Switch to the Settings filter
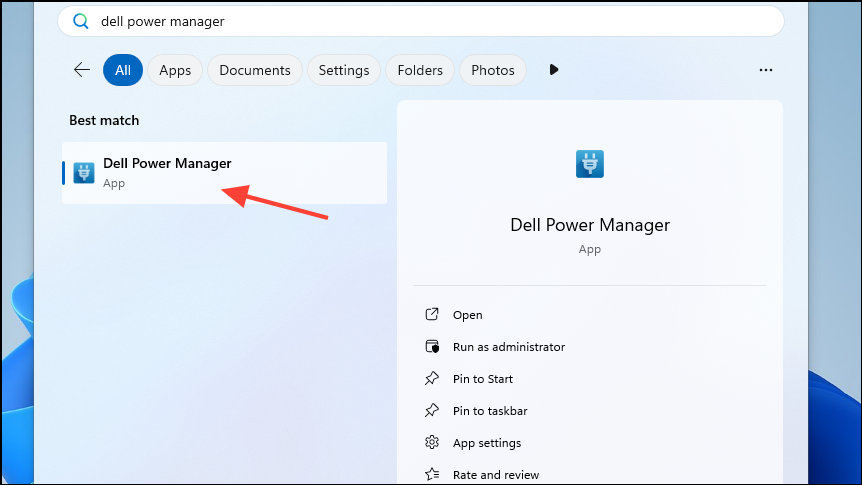 coord(344,70)
